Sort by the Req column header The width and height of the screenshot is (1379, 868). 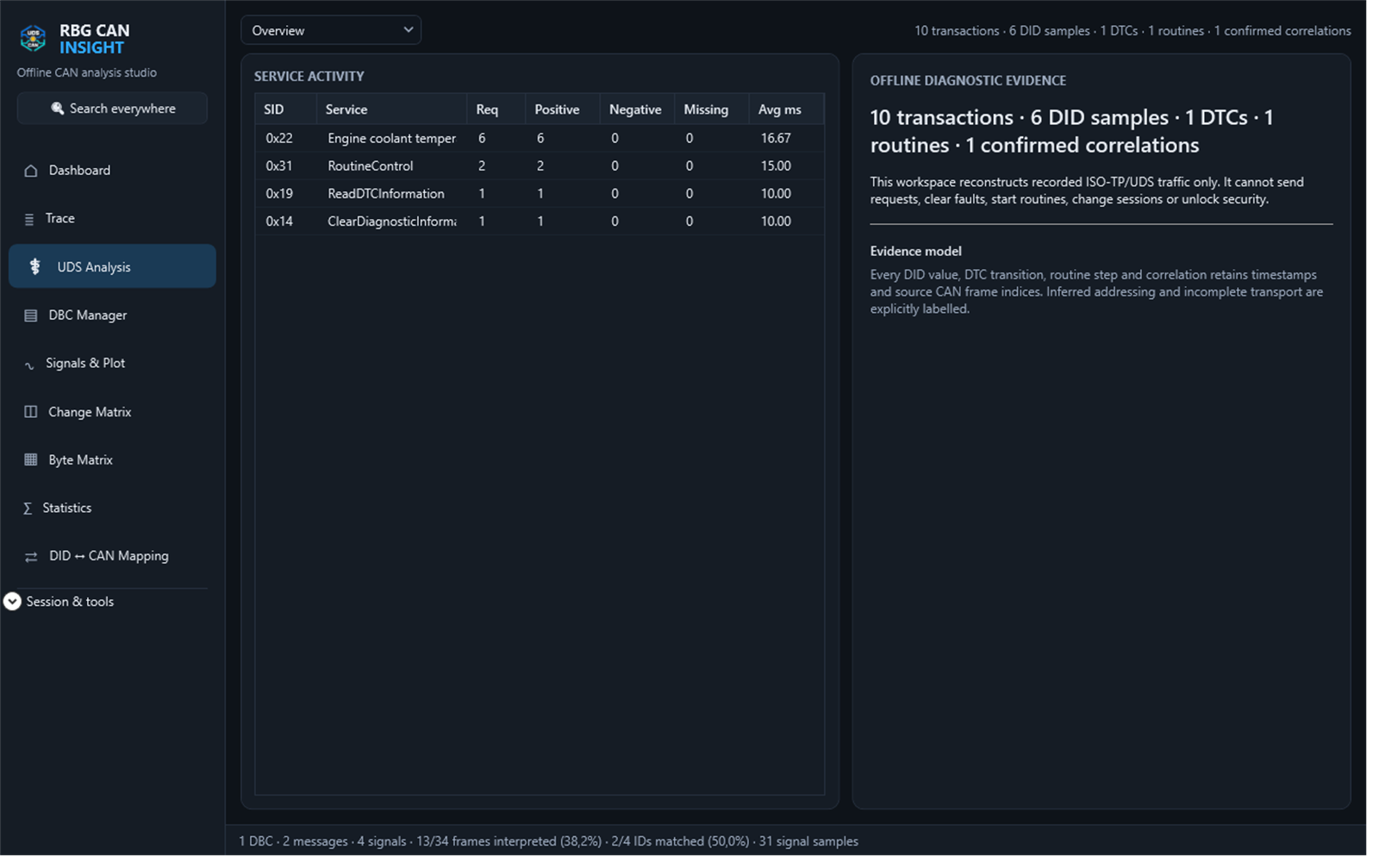point(496,109)
